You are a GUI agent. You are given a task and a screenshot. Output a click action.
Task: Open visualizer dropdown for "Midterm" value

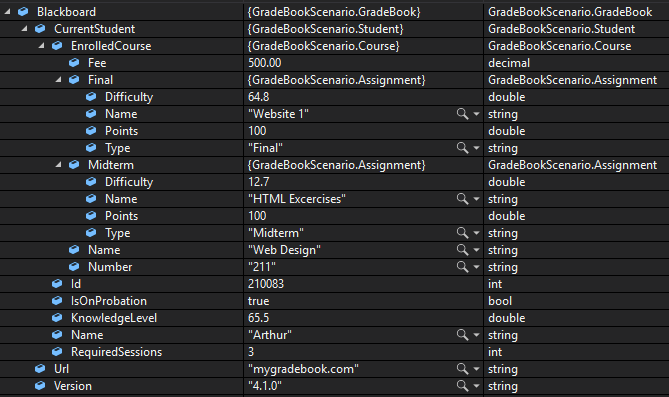pos(476,233)
